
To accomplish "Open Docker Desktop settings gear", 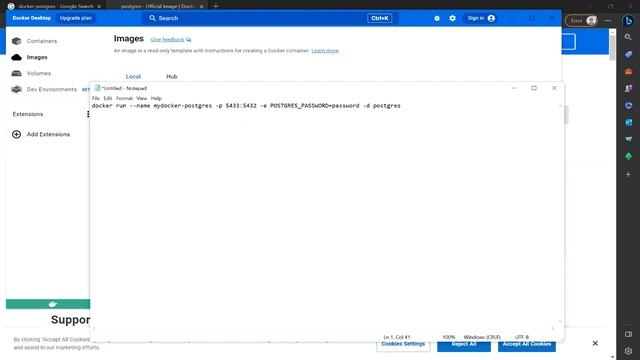I will pos(452,18).
